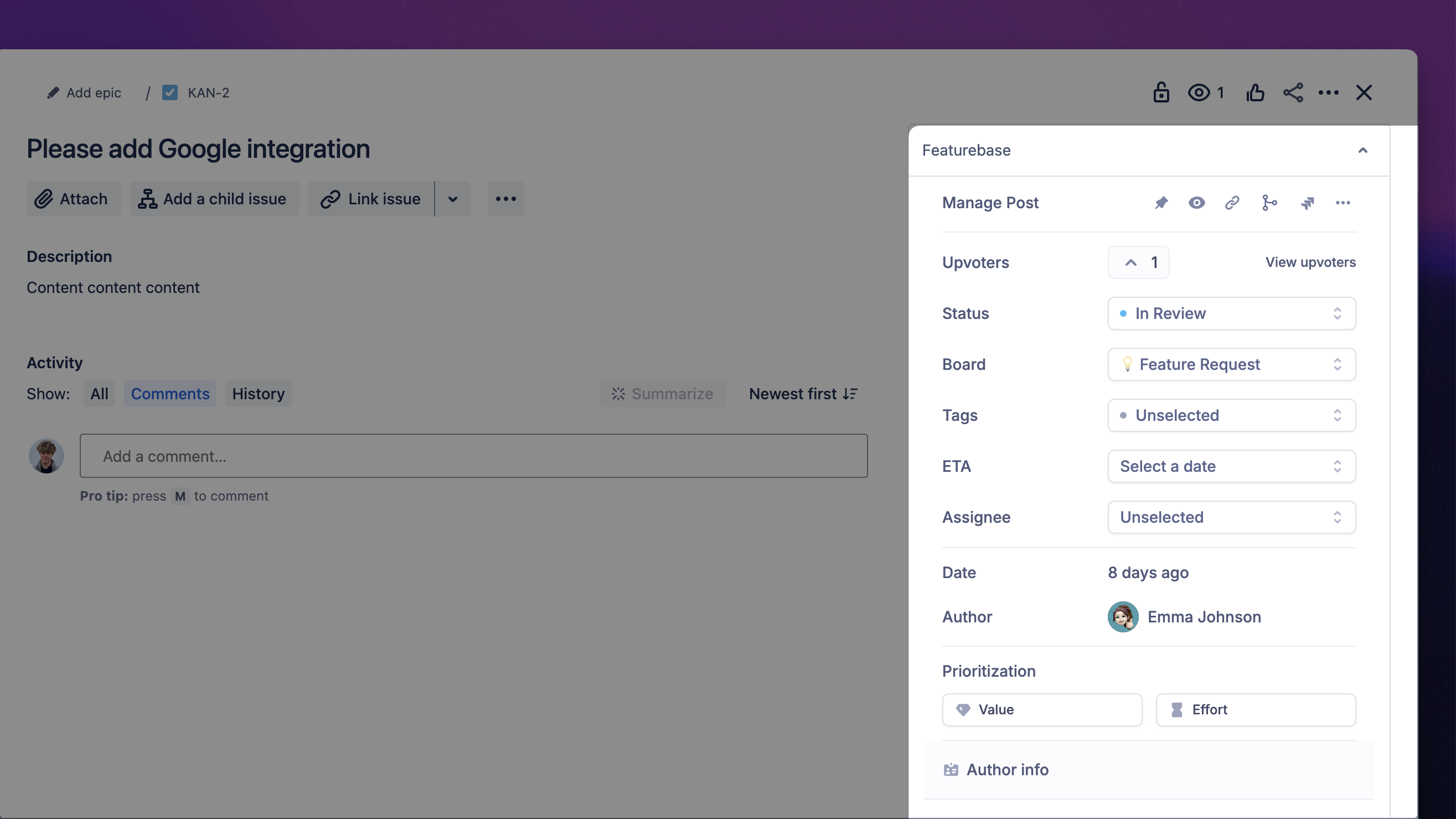The width and height of the screenshot is (1456, 819).
Task: Click the lock restrictions icon
Action: [1161, 92]
